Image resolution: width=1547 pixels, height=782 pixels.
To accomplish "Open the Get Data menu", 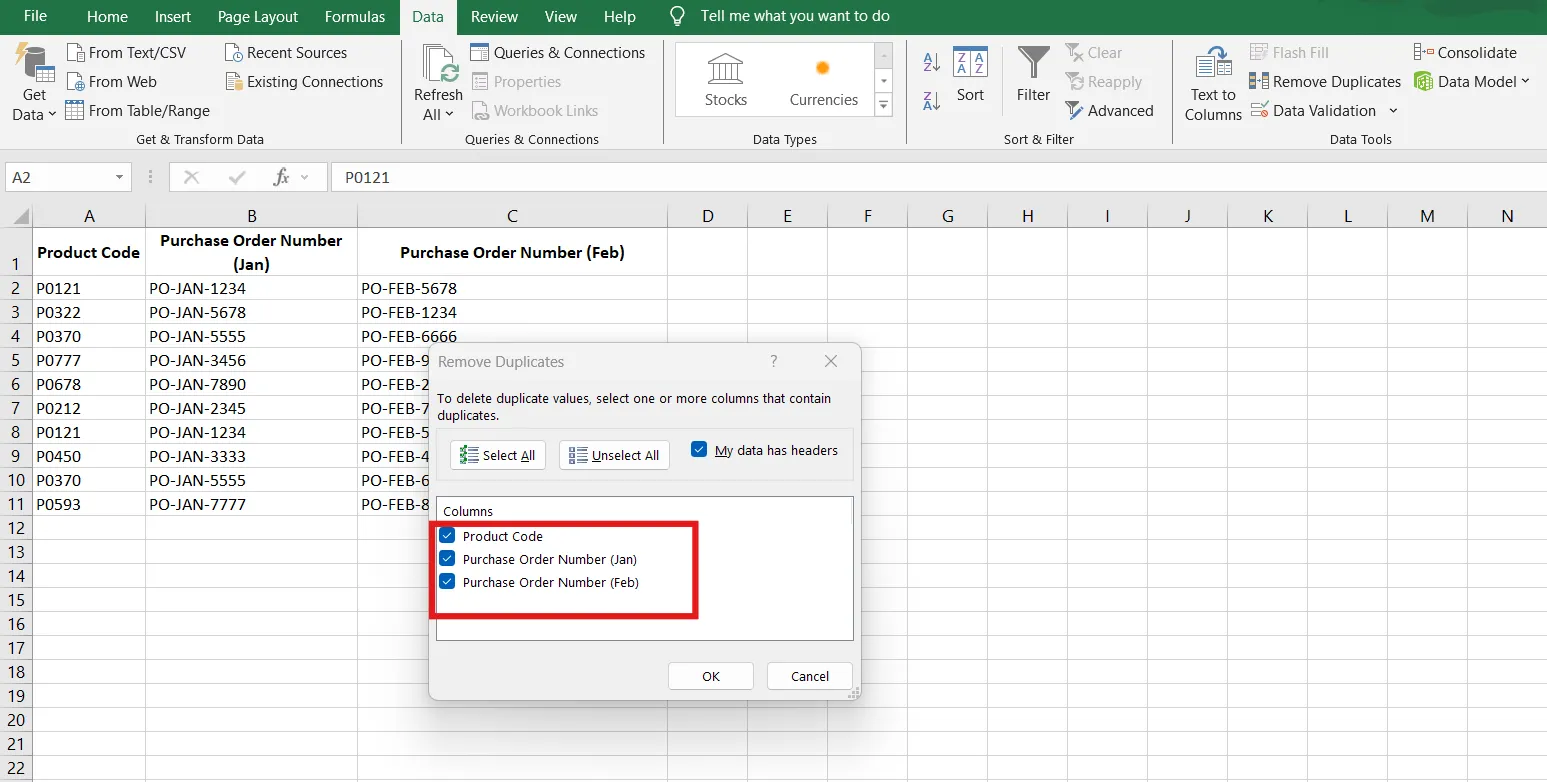I will point(34,84).
